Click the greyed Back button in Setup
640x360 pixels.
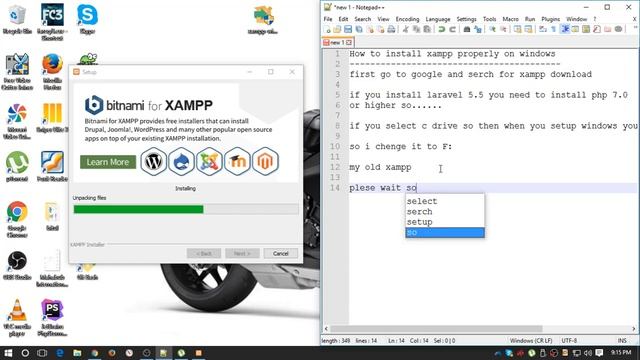pos(204,253)
